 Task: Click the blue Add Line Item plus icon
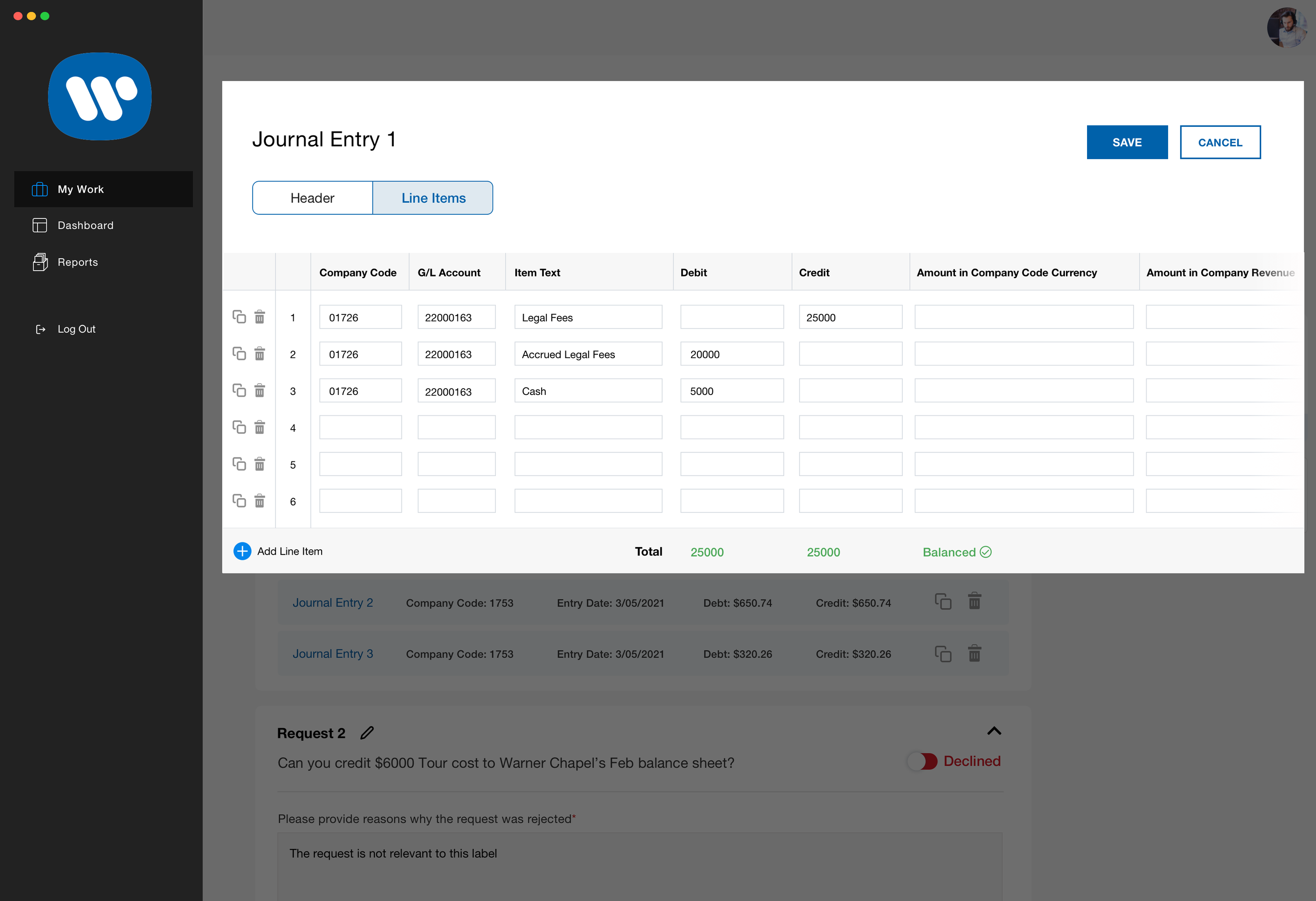tap(242, 551)
